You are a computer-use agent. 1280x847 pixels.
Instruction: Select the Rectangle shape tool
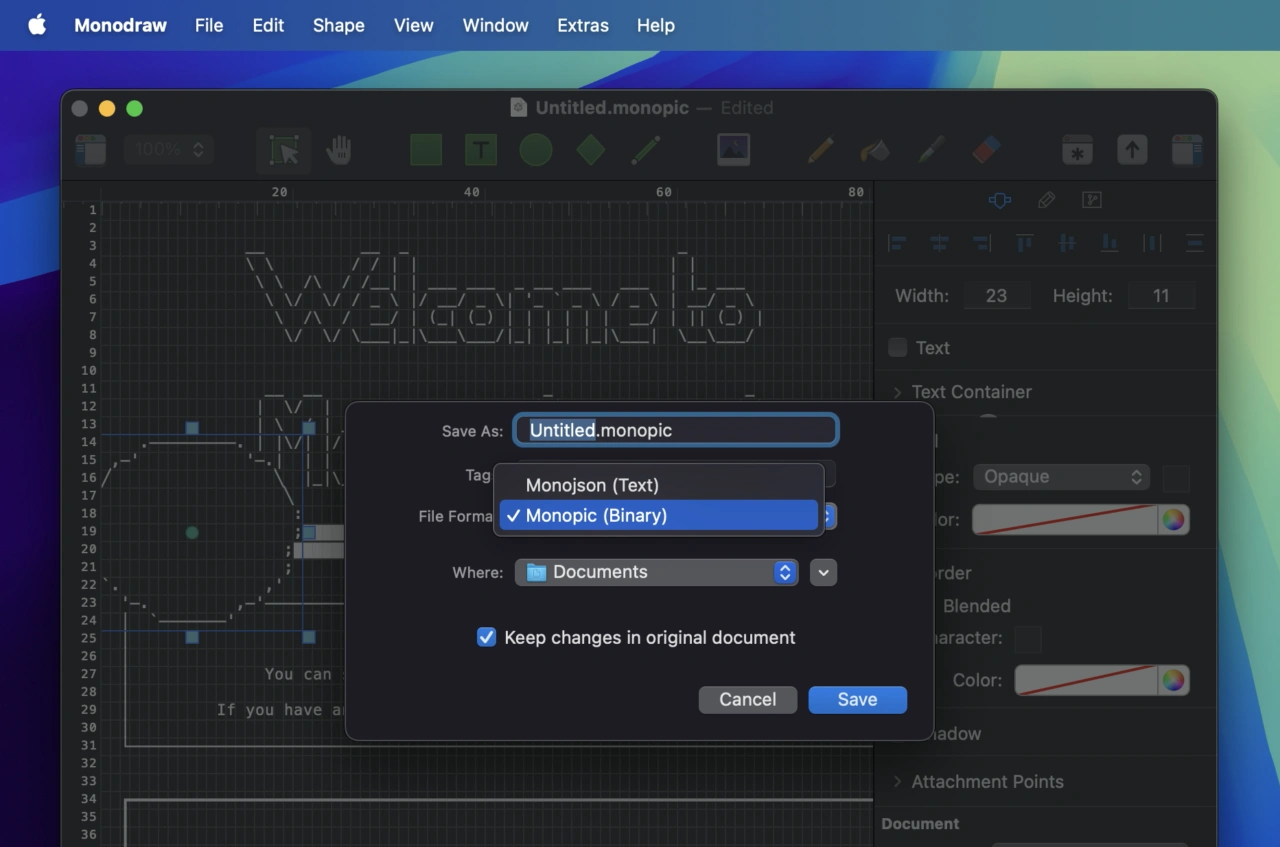point(426,150)
